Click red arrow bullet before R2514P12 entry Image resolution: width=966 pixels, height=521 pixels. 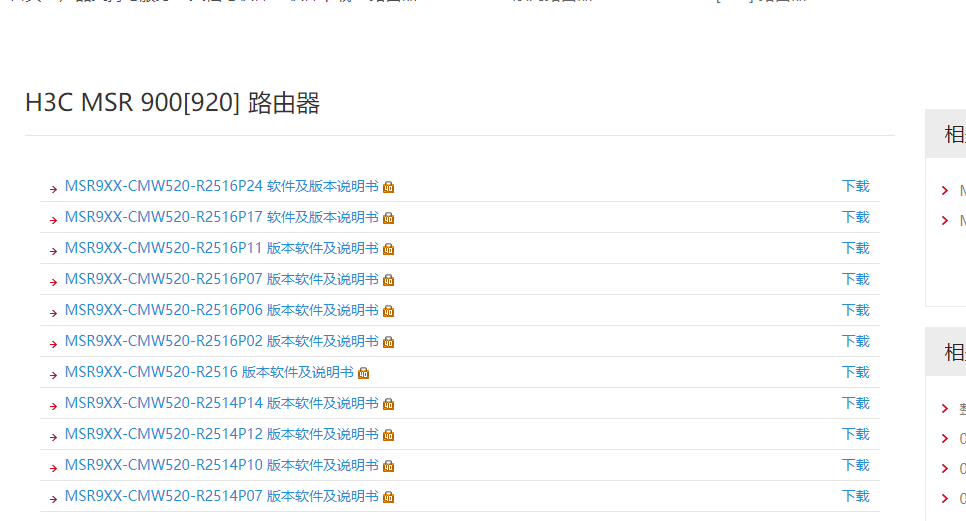click(54, 437)
